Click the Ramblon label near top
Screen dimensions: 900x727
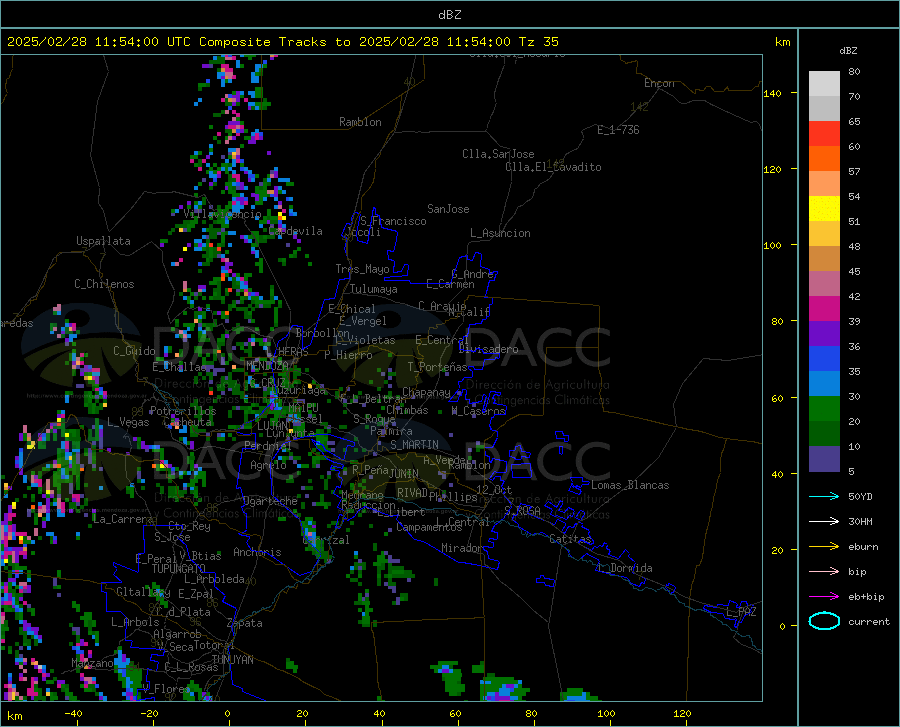point(360,122)
